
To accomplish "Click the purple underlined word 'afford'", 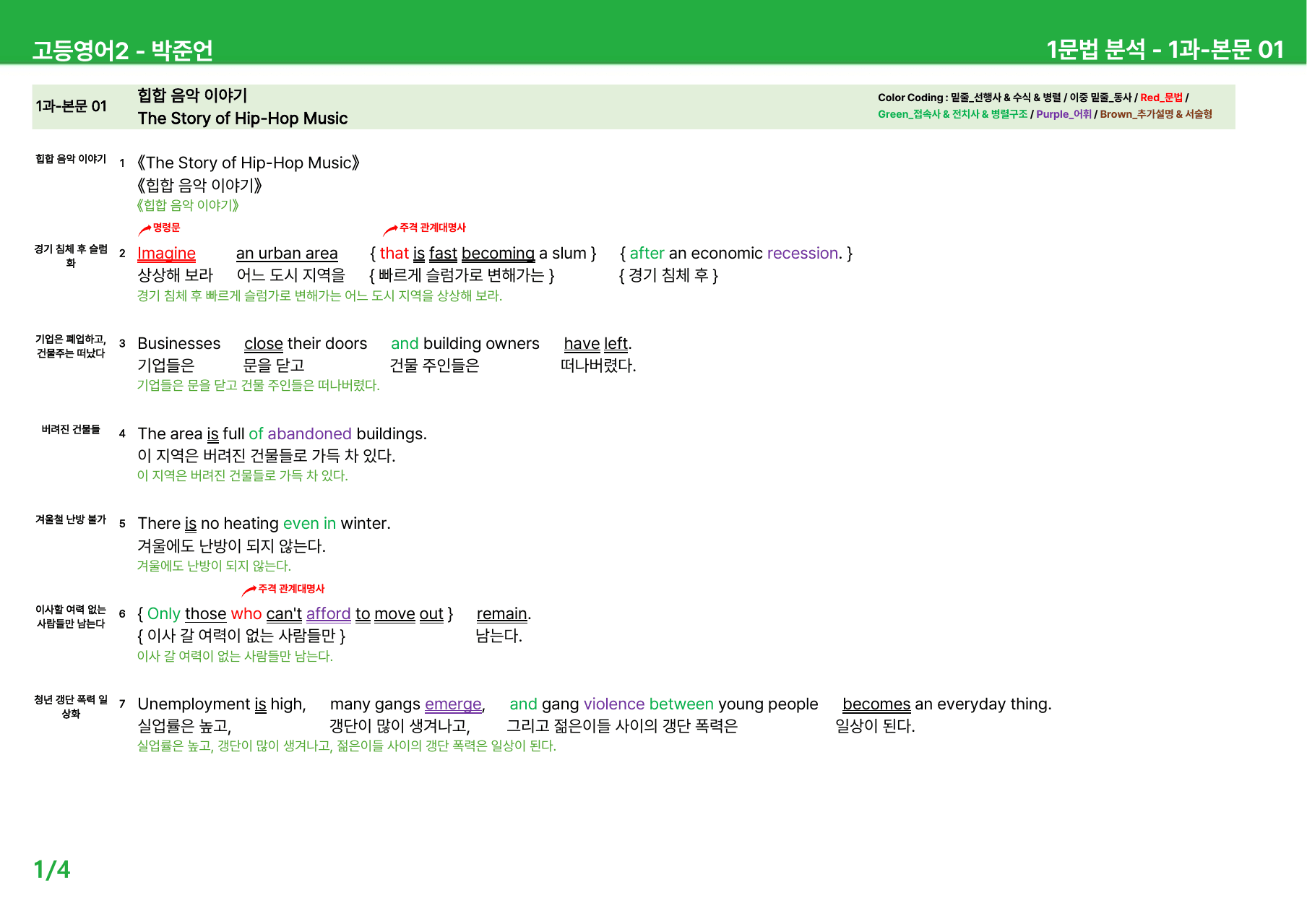I will (328, 614).
